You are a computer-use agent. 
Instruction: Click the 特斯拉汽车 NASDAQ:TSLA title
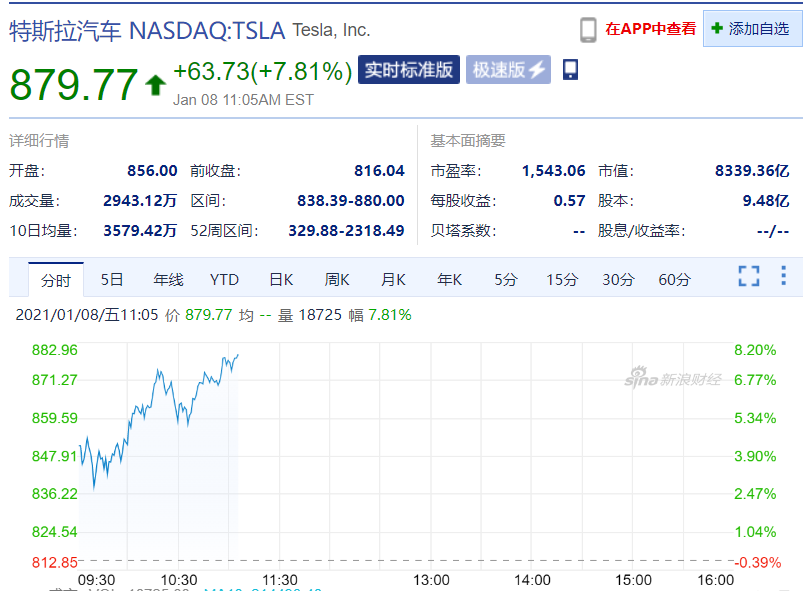(x=146, y=30)
